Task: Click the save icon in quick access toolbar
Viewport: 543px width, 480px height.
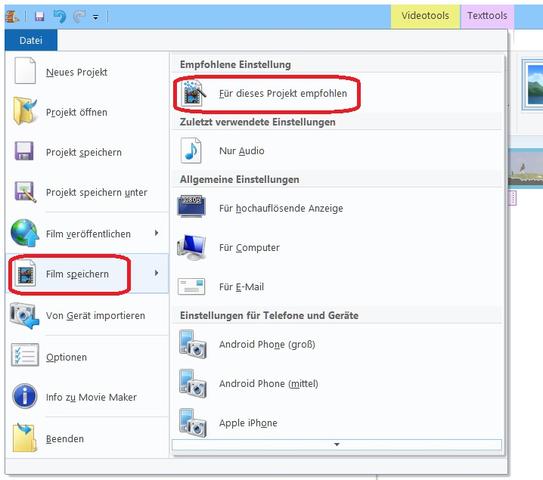Action: coord(40,16)
